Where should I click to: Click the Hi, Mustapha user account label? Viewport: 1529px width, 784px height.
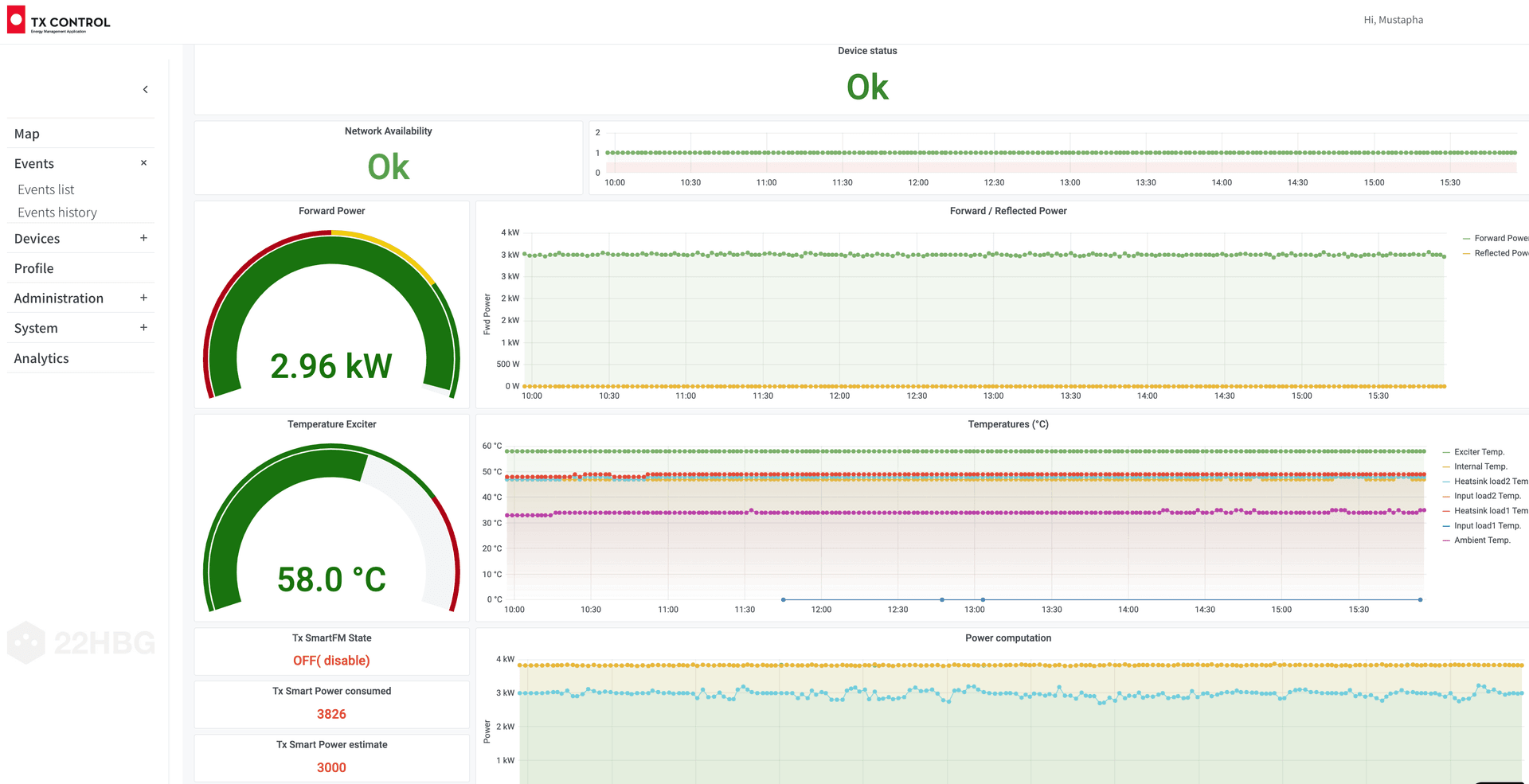point(1394,19)
